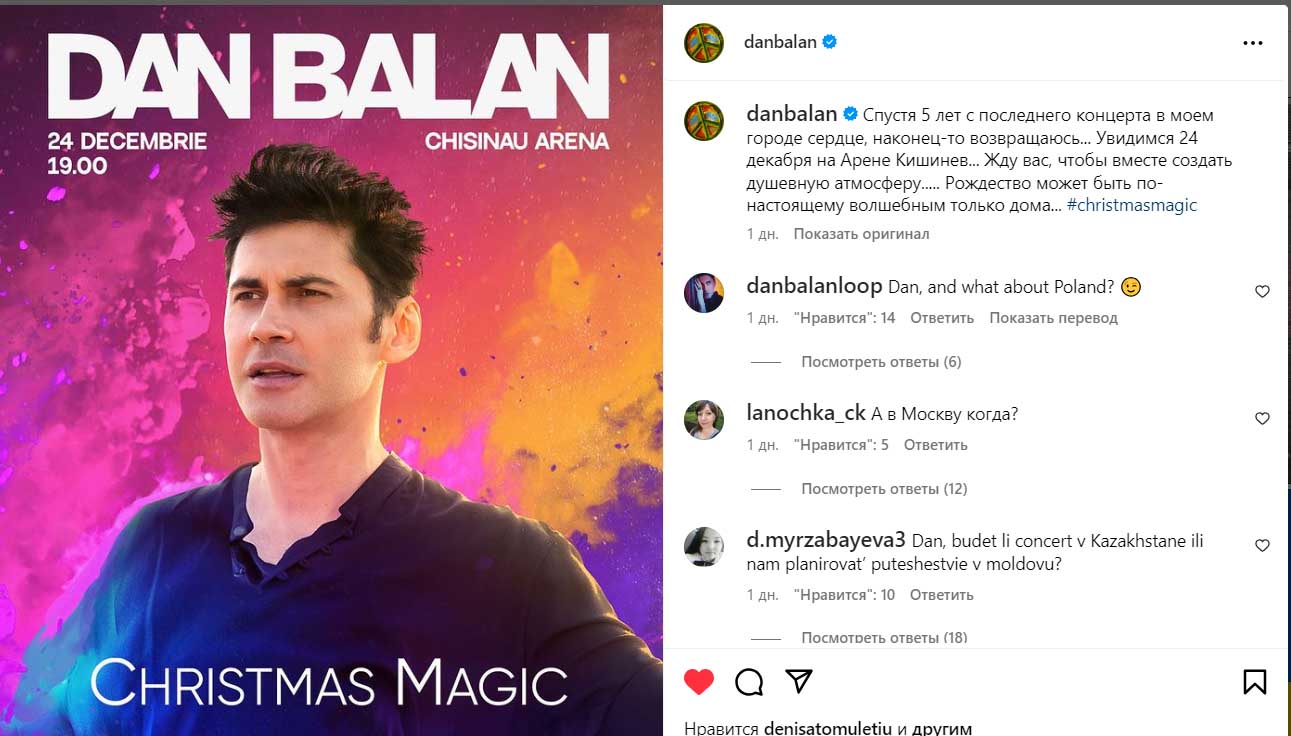Save post with the bookmark icon
This screenshot has width=1291, height=736.
point(1255,682)
